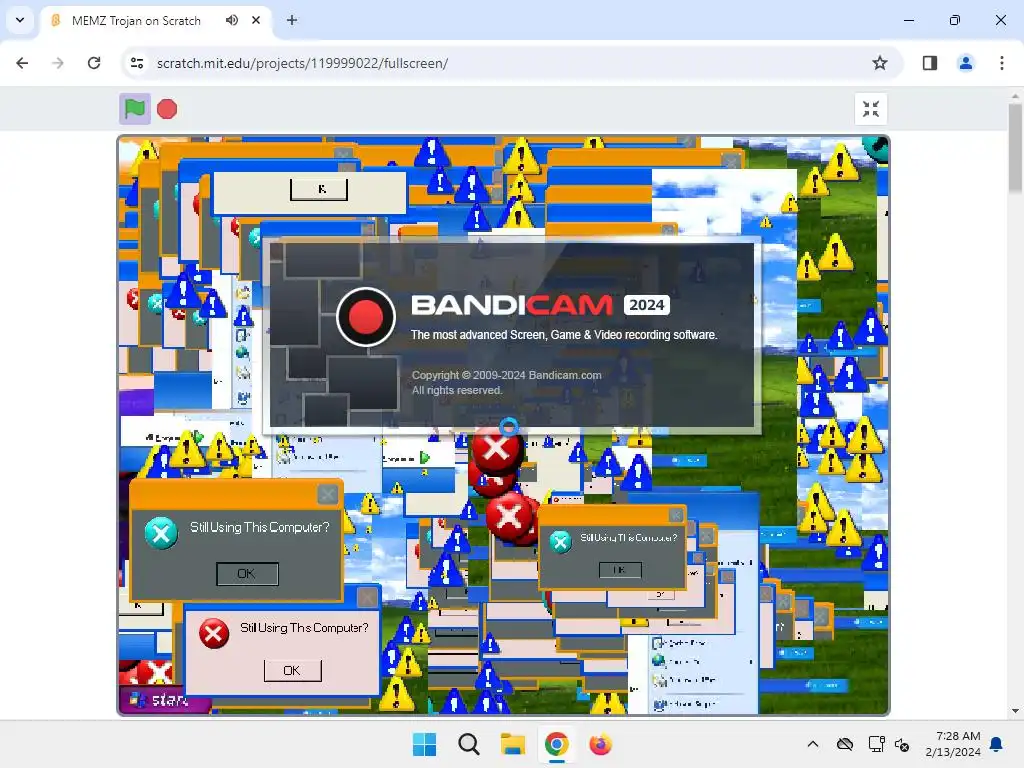Open Chrome side panel
The width and height of the screenshot is (1024, 768).
coord(930,63)
